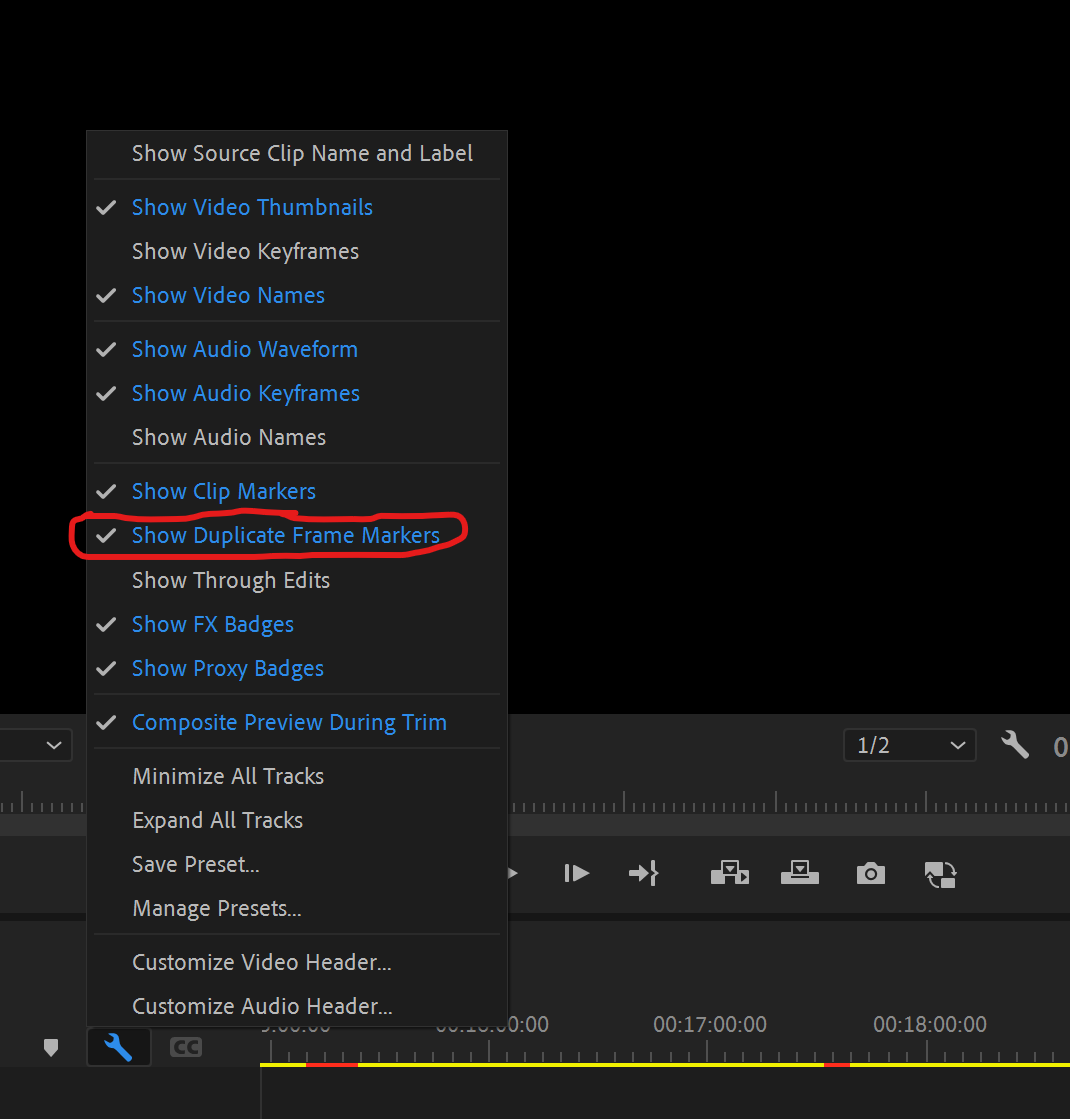The image size is (1070, 1120).
Task: Open the 1/2 playback resolution dropdown
Action: click(909, 745)
